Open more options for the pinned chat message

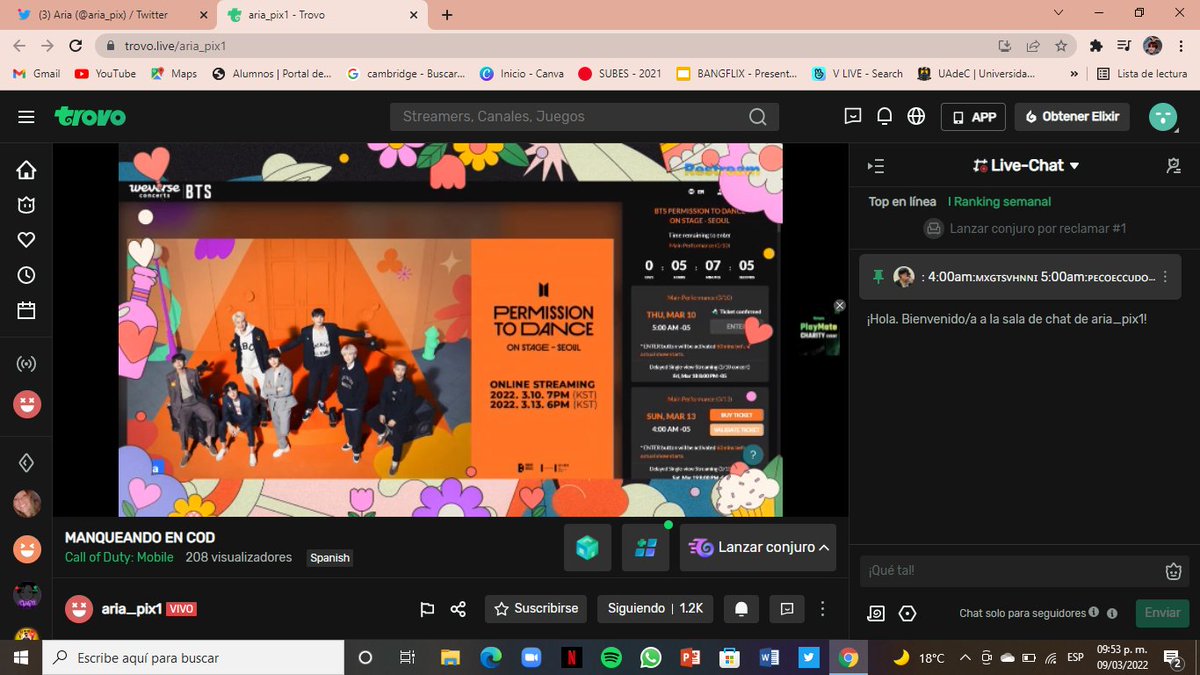coord(1164,277)
